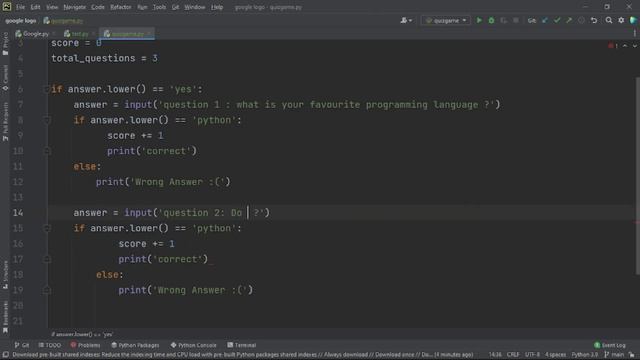Open the Navigate menu
This screenshot has width=640, height=360.
point(75,7)
